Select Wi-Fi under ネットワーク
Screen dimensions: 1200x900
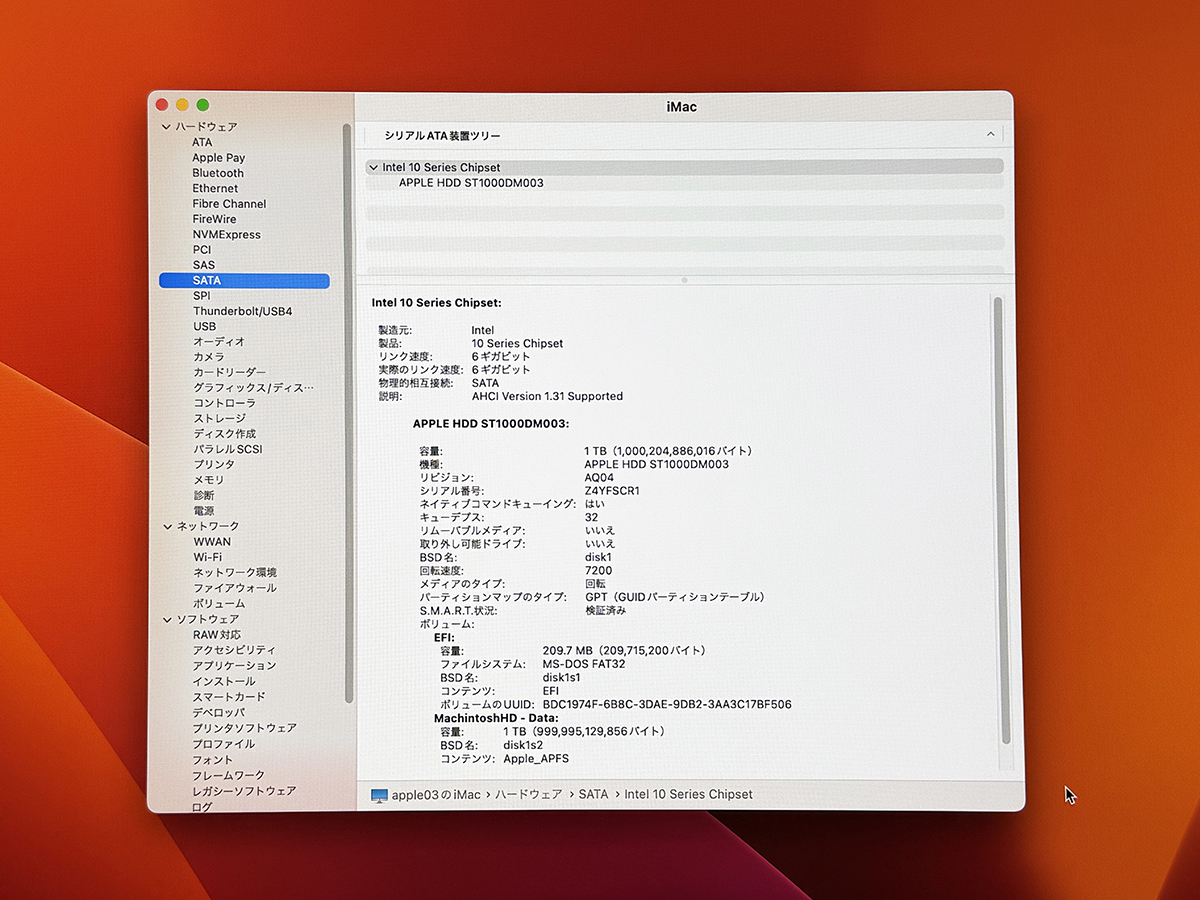point(207,557)
